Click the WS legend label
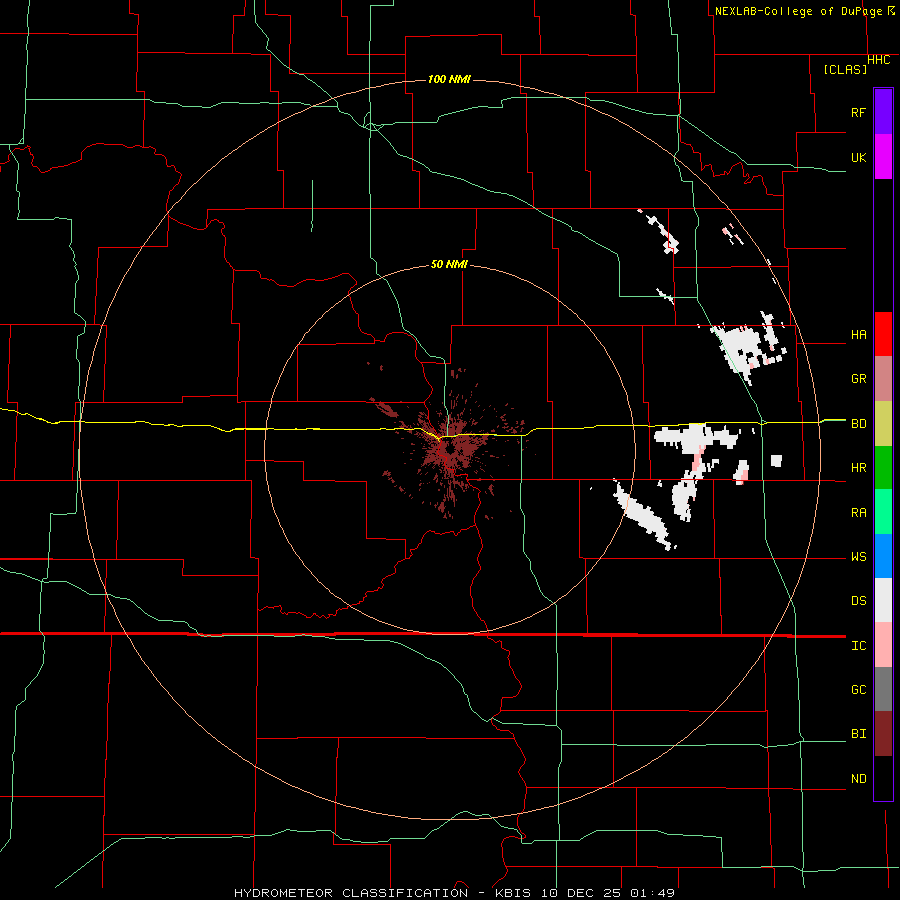The height and width of the screenshot is (900, 900). [x=858, y=557]
